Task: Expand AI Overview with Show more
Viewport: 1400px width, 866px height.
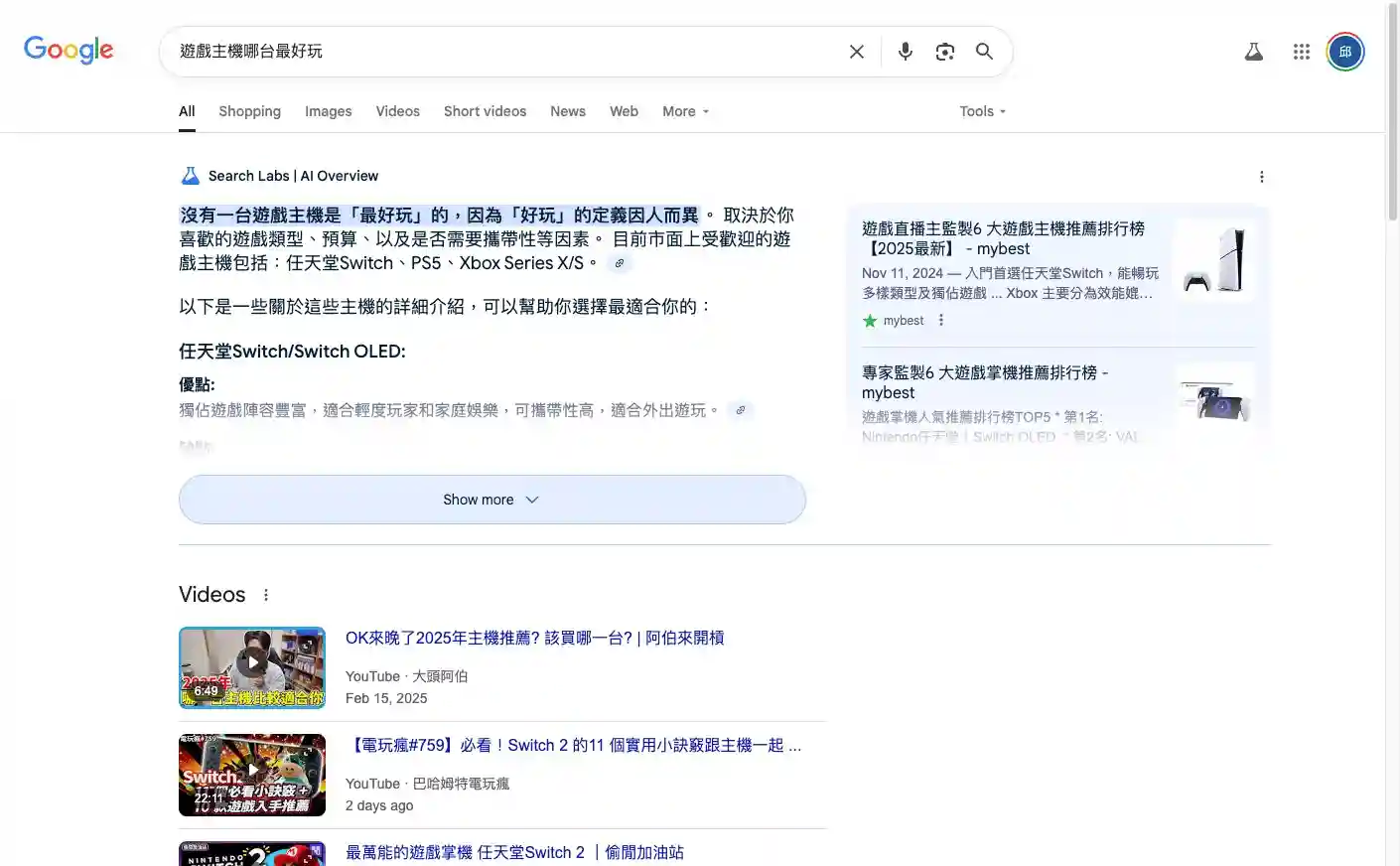Action: 491,500
